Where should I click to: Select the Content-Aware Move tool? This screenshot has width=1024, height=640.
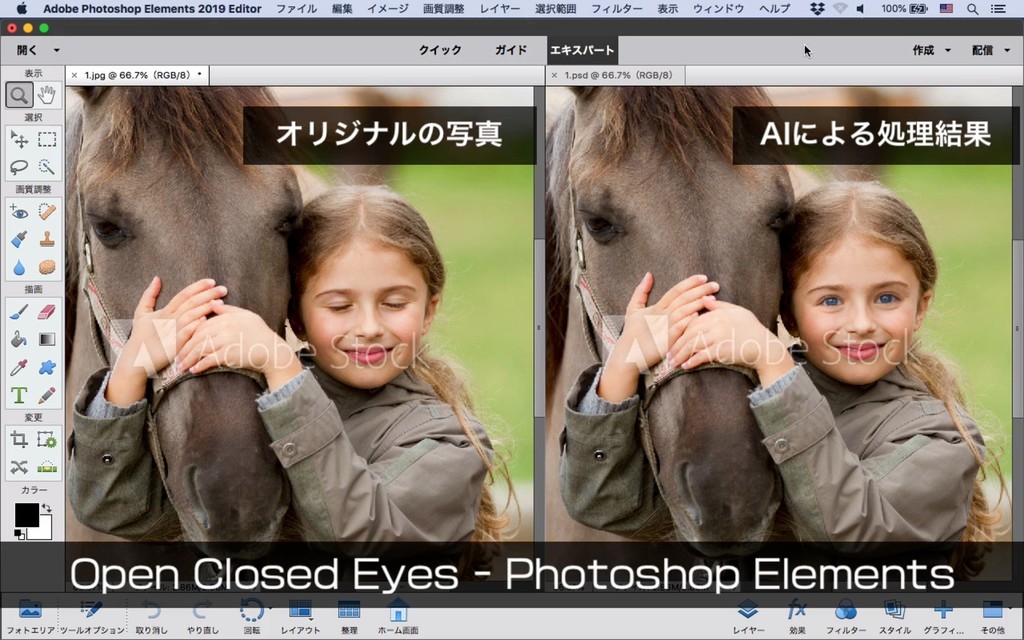[x=19, y=468]
